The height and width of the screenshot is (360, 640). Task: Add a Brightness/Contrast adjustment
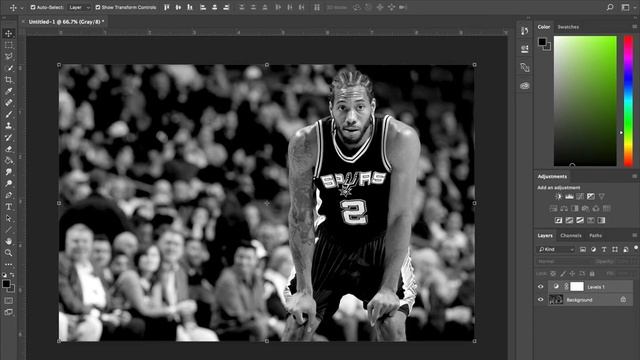click(558, 196)
